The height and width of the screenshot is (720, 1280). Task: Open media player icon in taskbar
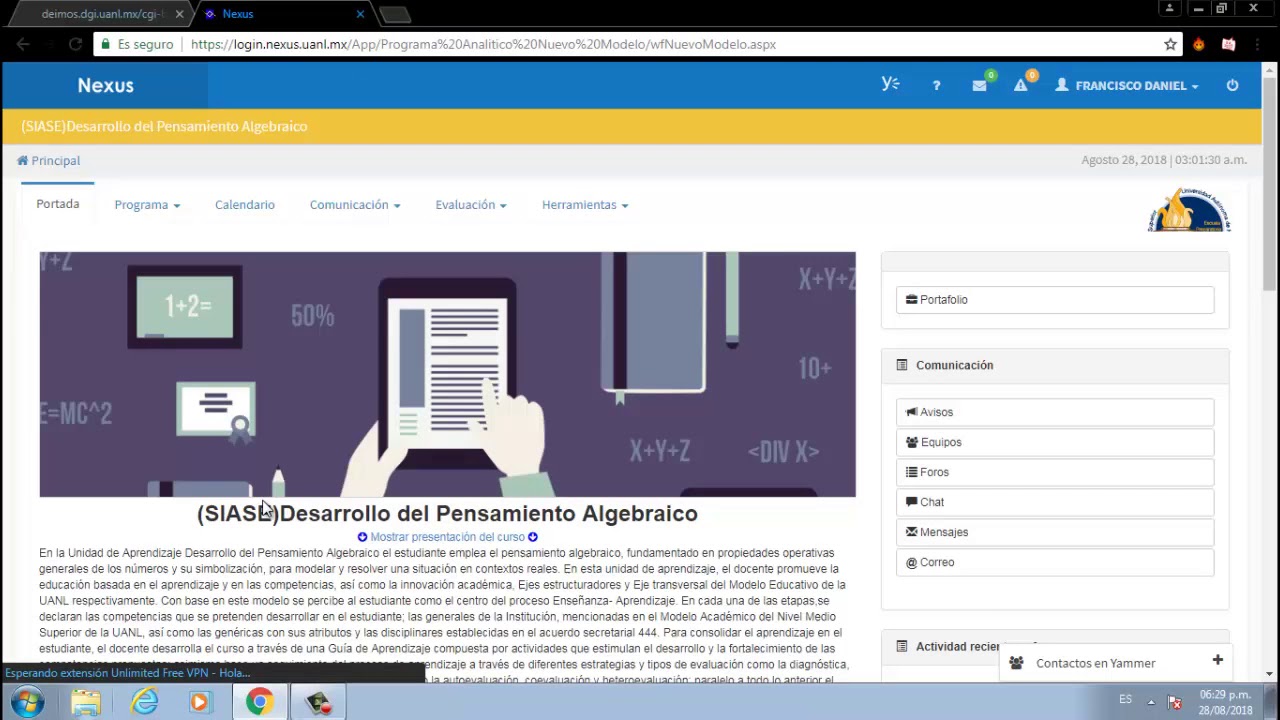point(199,702)
